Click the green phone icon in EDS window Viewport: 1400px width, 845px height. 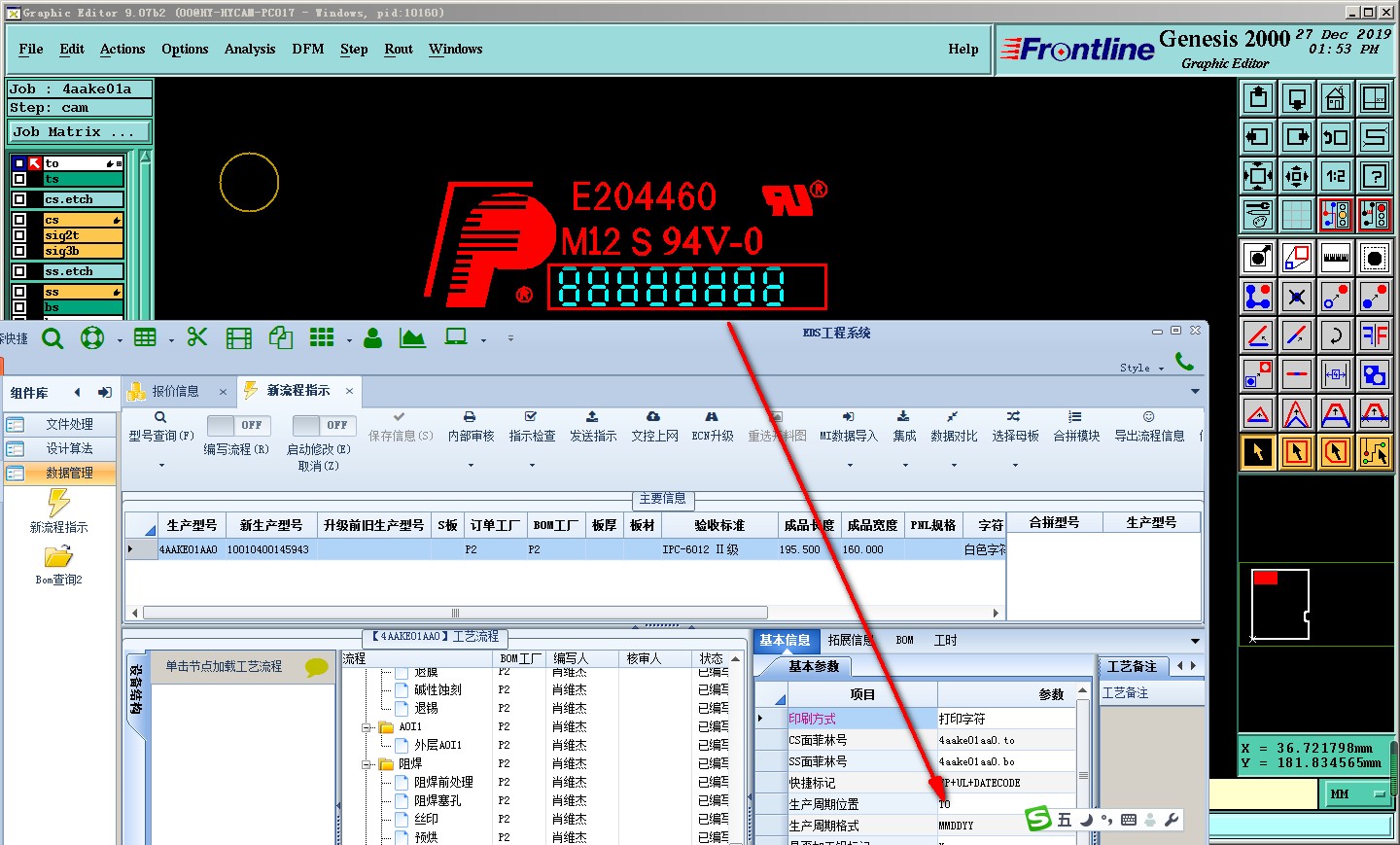[1184, 361]
